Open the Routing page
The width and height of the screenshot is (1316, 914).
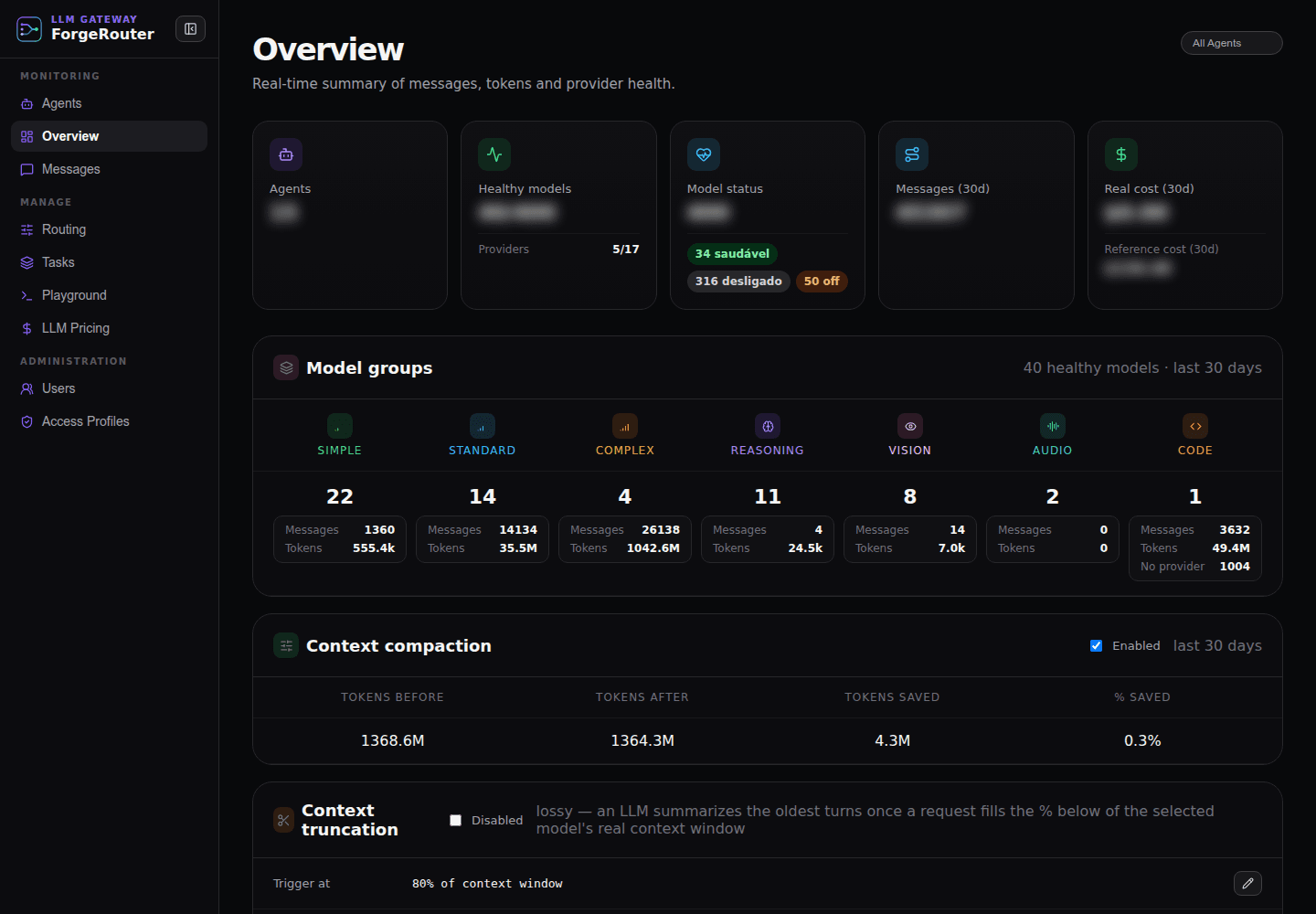(109, 229)
